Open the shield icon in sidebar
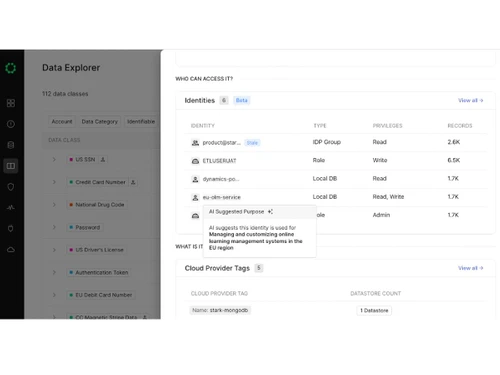The height and width of the screenshot is (375, 500). pyautogui.click(x=11, y=187)
